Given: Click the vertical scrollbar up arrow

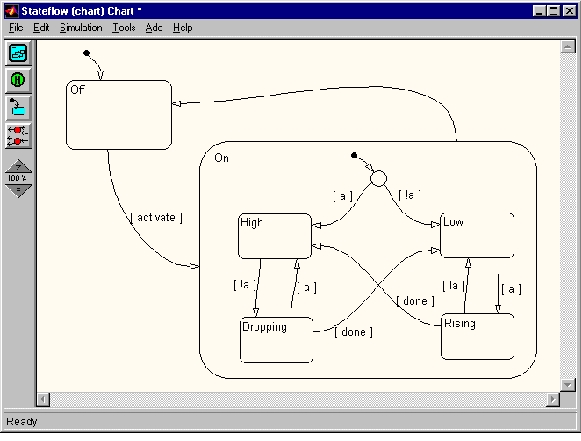Looking at the screenshot, I should pos(568,47).
